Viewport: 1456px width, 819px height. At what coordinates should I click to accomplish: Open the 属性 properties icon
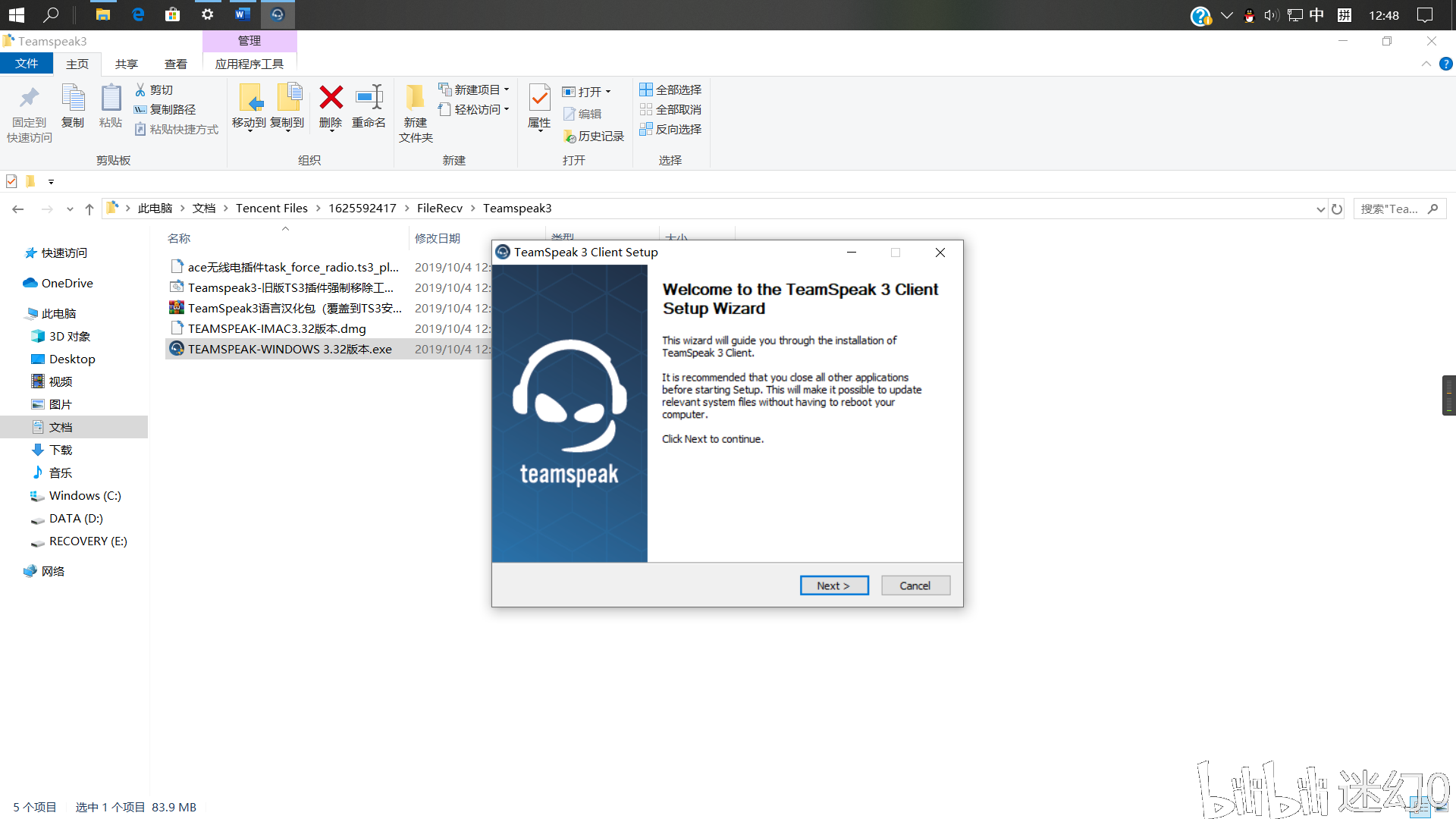pos(539,98)
